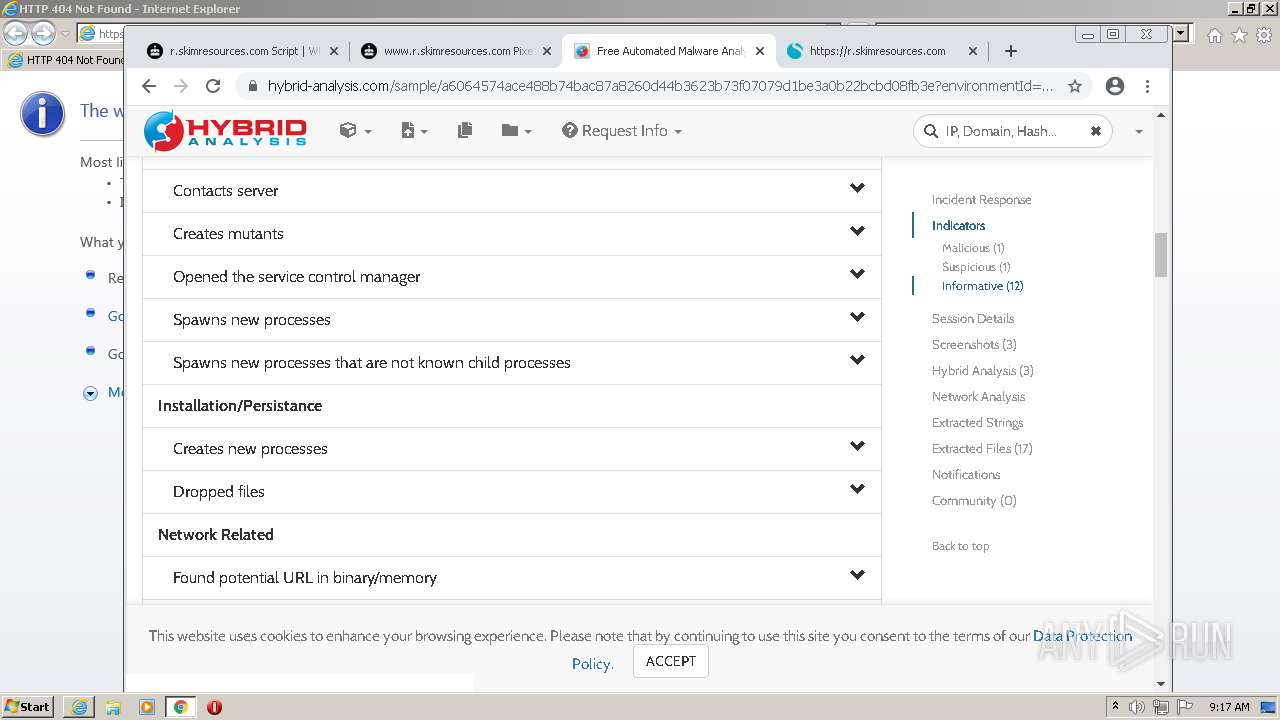
Task: Open the Chrome profile icon
Action: coord(1115,86)
